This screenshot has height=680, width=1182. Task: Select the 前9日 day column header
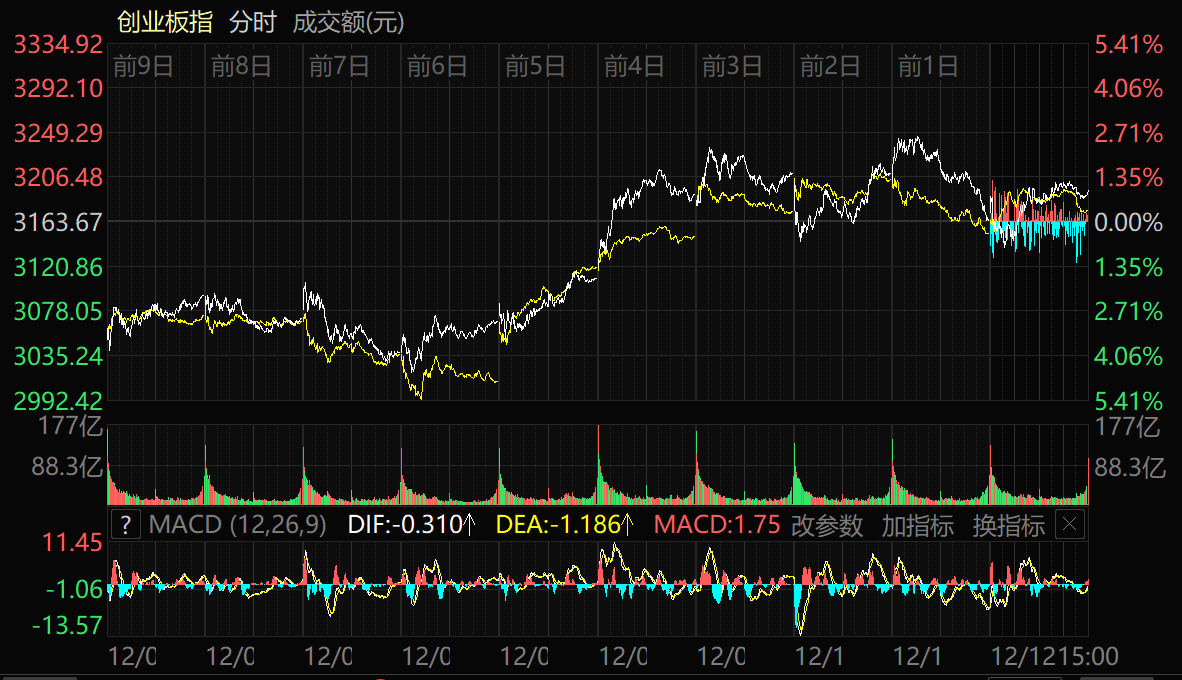[x=144, y=67]
